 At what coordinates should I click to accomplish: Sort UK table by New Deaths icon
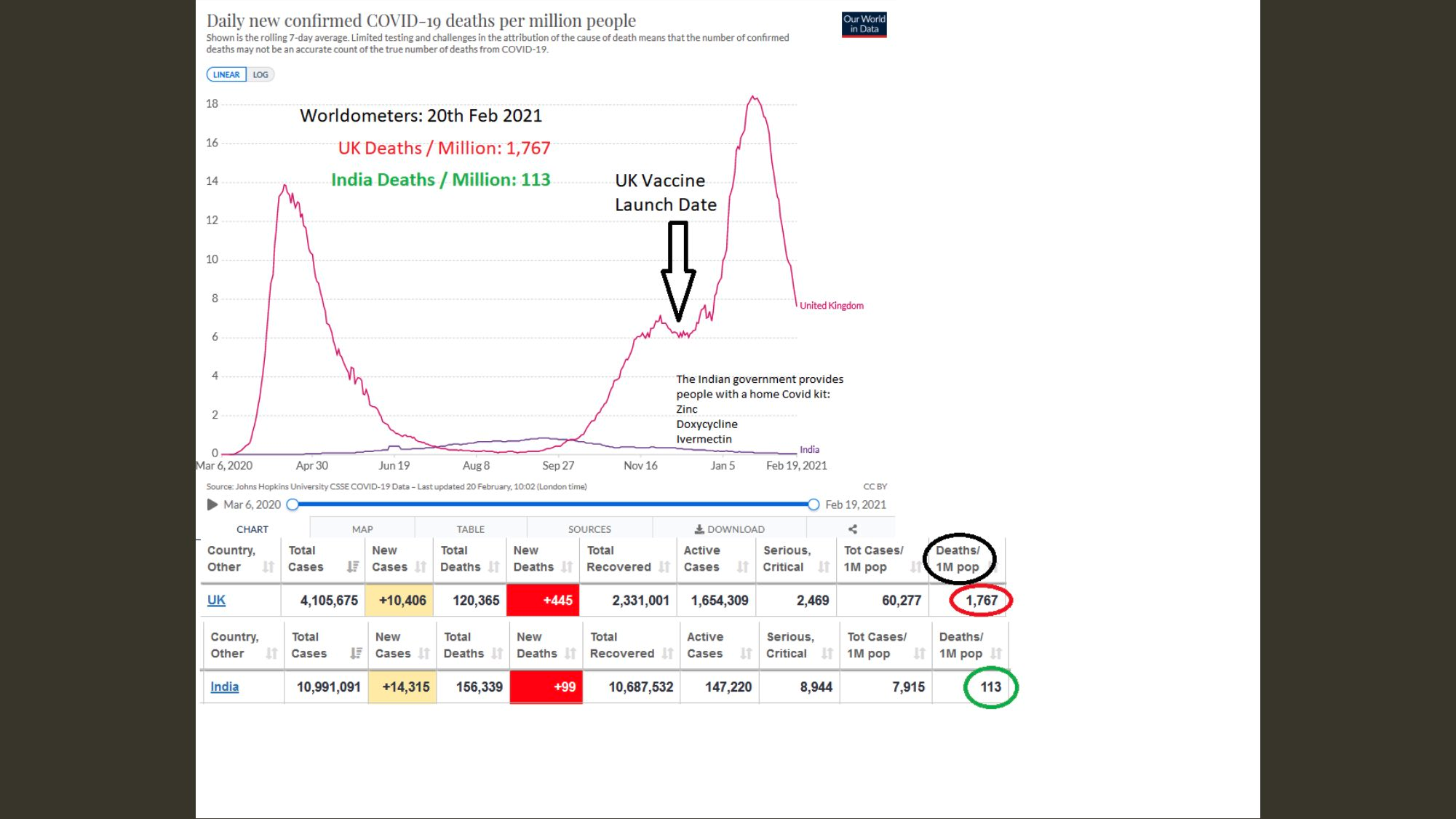(x=567, y=567)
